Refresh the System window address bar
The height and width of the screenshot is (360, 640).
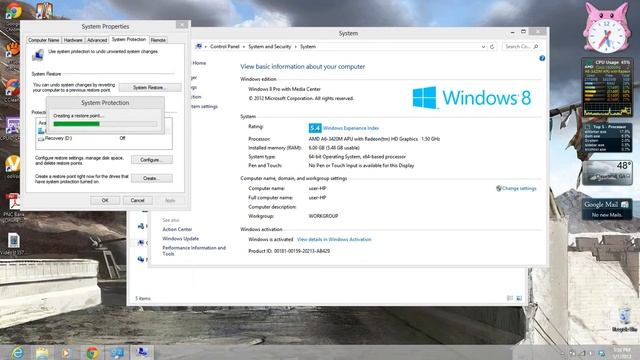[492, 47]
